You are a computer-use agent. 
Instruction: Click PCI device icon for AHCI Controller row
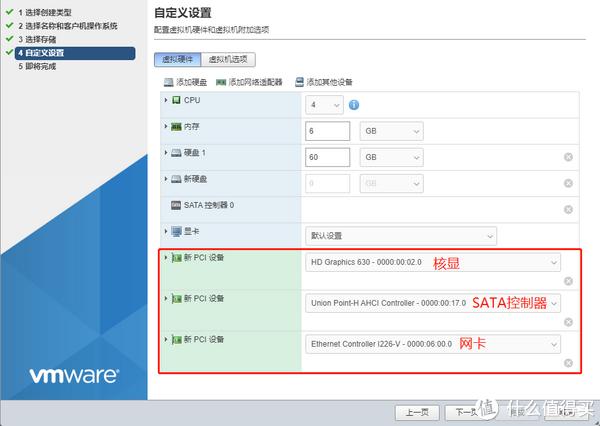(x=177, y=299)
